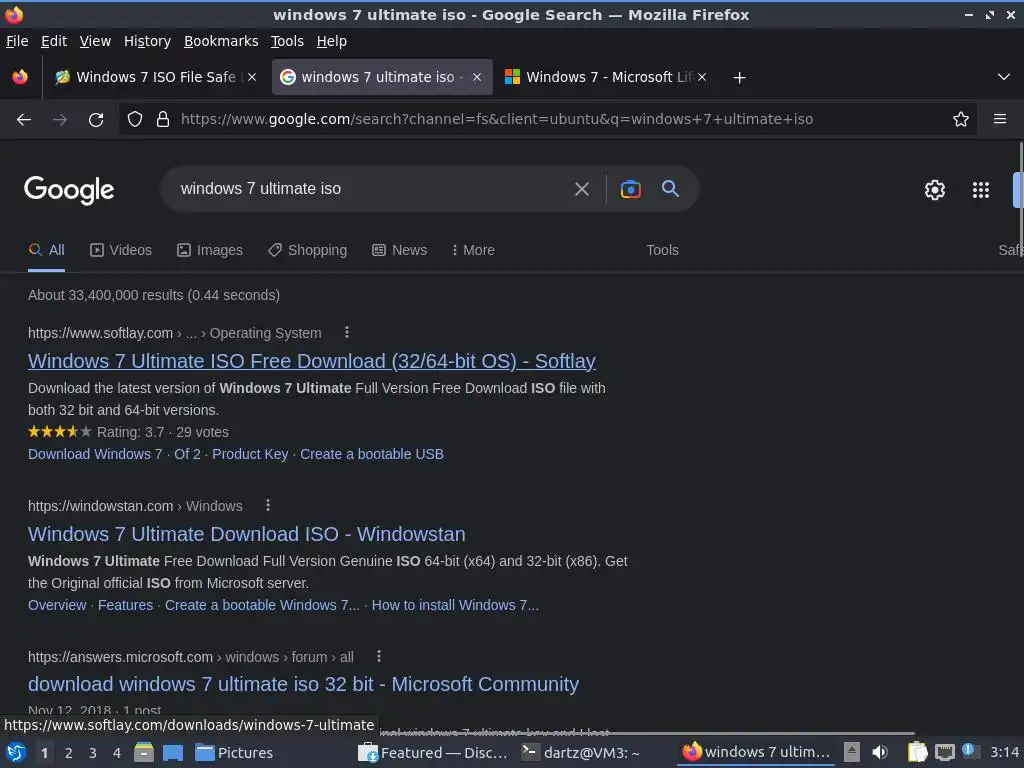Click the site security padlock icon
Image resolution: width=1024 pixels, height=768 pixels.
point(163,119)
